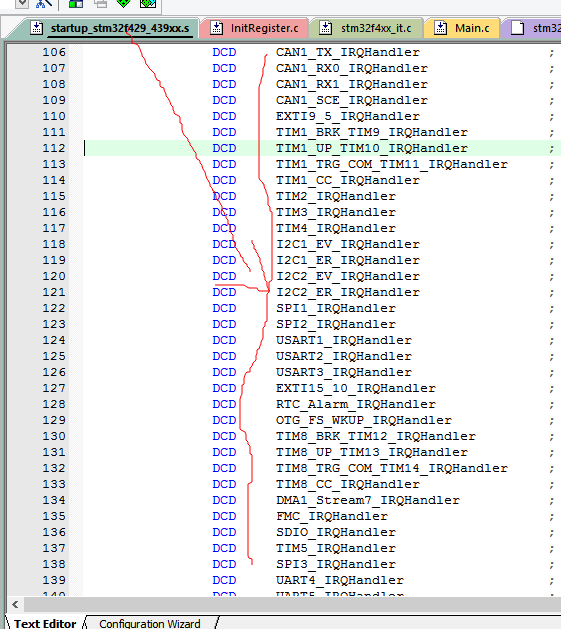Screen dimensions: 561x629
Task: Click FMC_IRQHandler text
Action: pos(331,517)
